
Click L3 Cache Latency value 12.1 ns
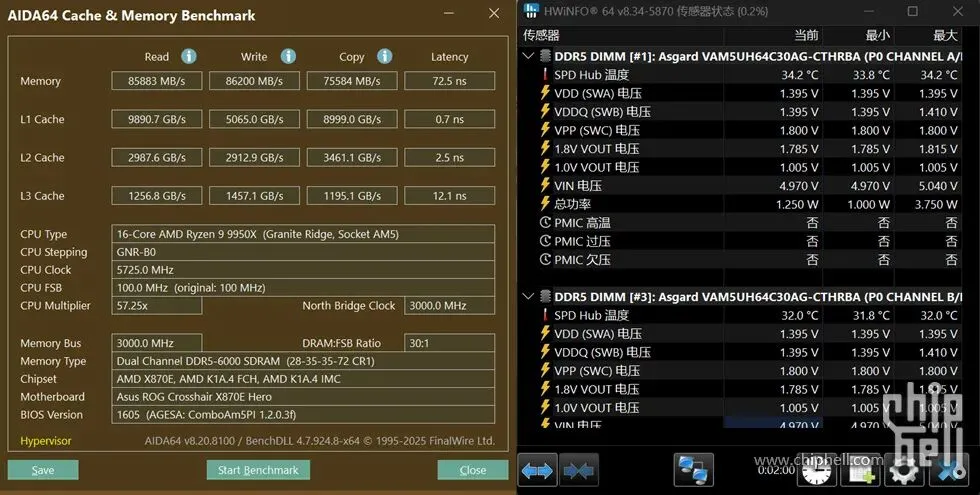[450, 196]
